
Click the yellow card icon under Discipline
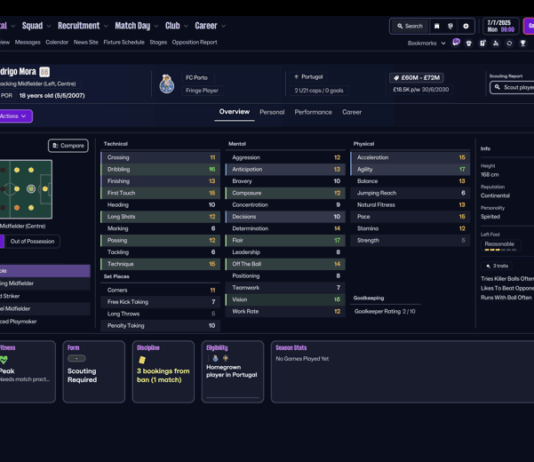pyautogui.click(x=142, y=360)
